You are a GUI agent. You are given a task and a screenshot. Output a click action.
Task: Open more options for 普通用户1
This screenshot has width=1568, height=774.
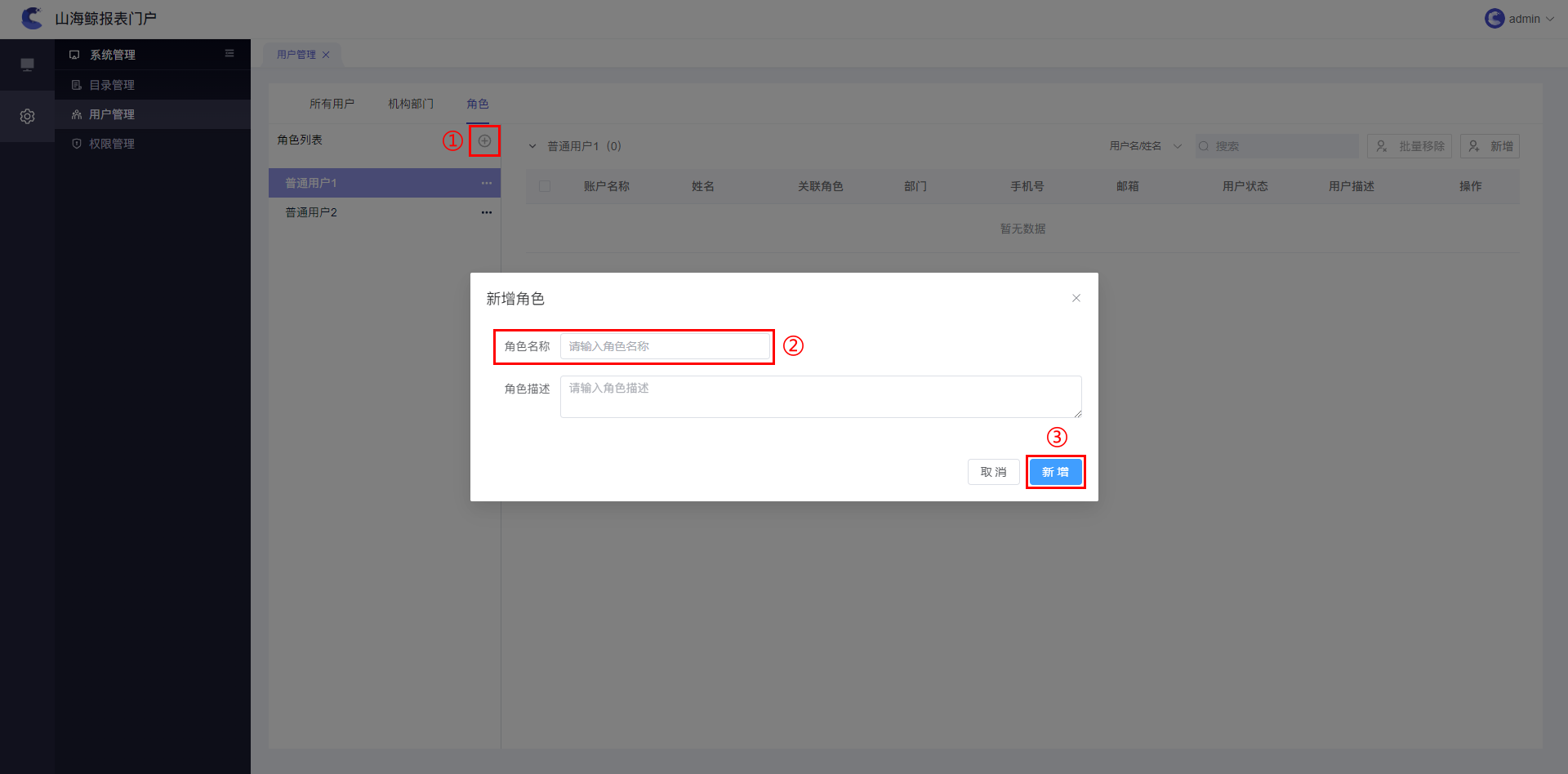(x=487, y=183)
